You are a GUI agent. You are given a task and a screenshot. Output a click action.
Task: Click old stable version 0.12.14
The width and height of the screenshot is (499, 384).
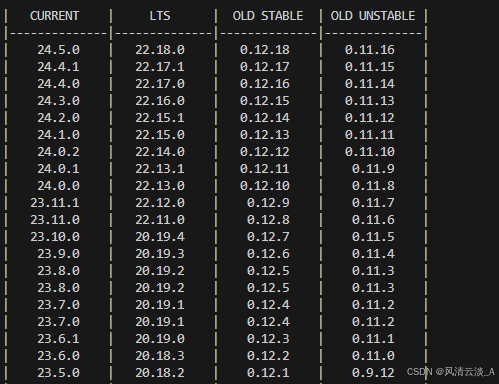265,118
